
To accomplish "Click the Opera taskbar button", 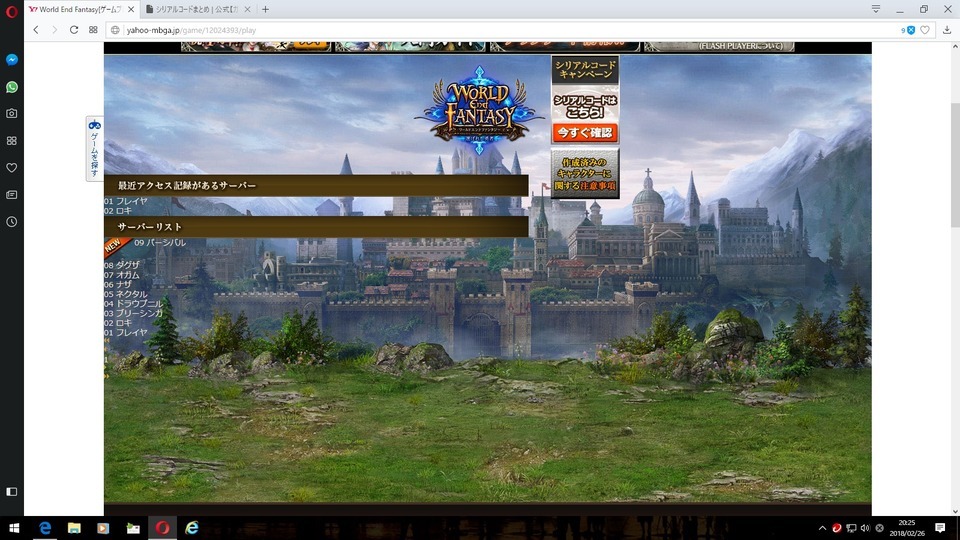I will pyautogui.click(x=162, y=528).
